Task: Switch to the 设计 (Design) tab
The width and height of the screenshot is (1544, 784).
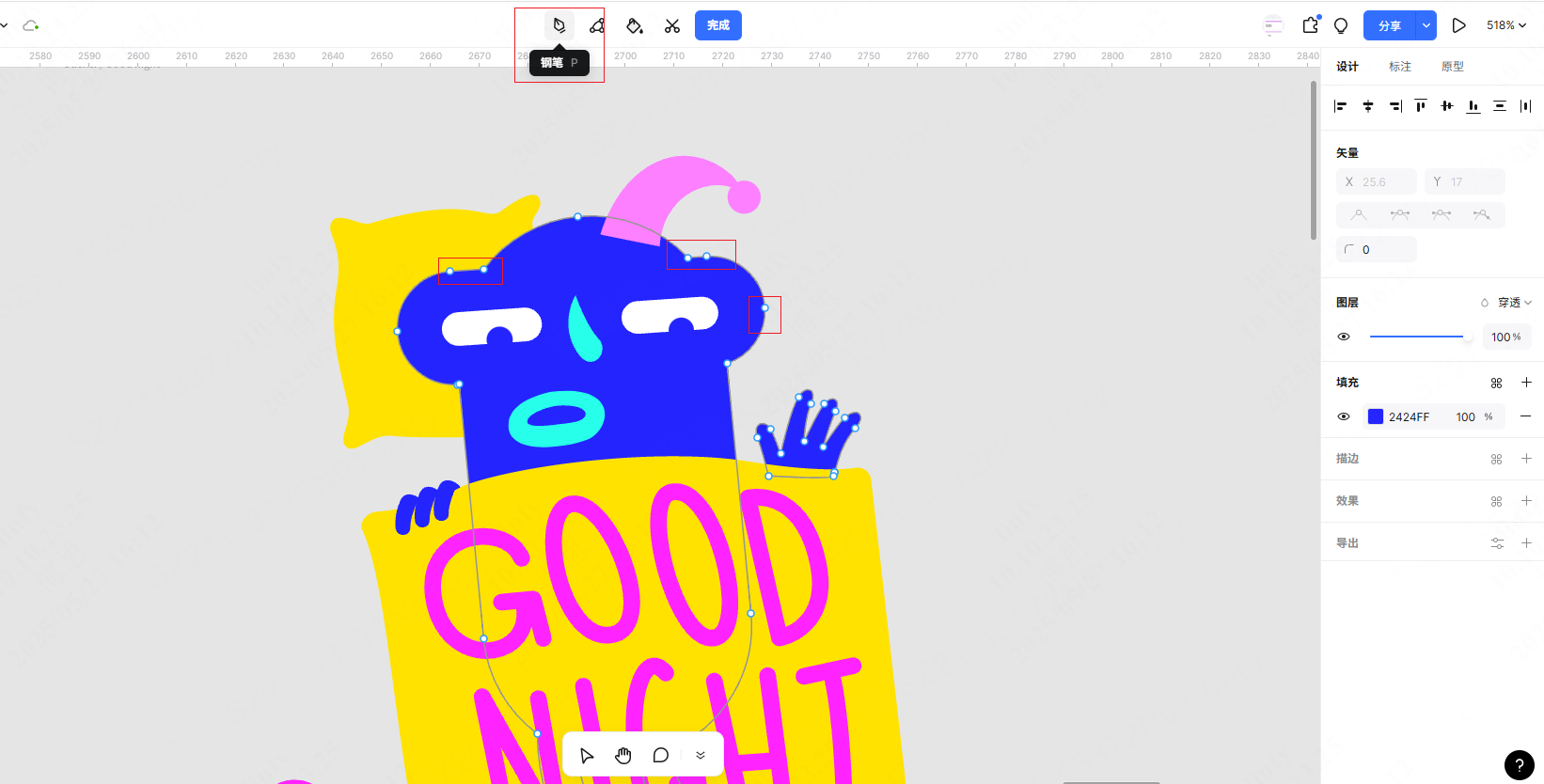Action: (x=1347, y=67)
